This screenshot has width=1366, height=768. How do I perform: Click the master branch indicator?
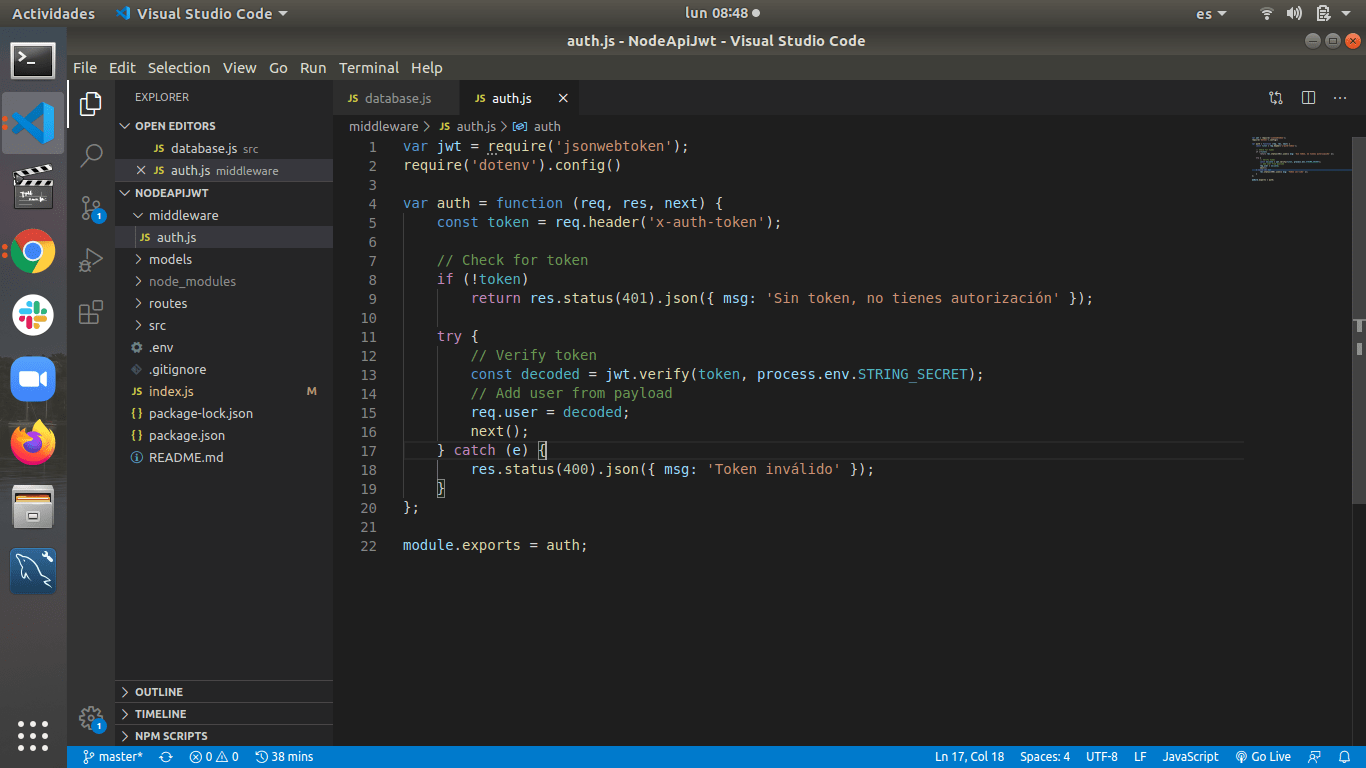click(113, 757)
